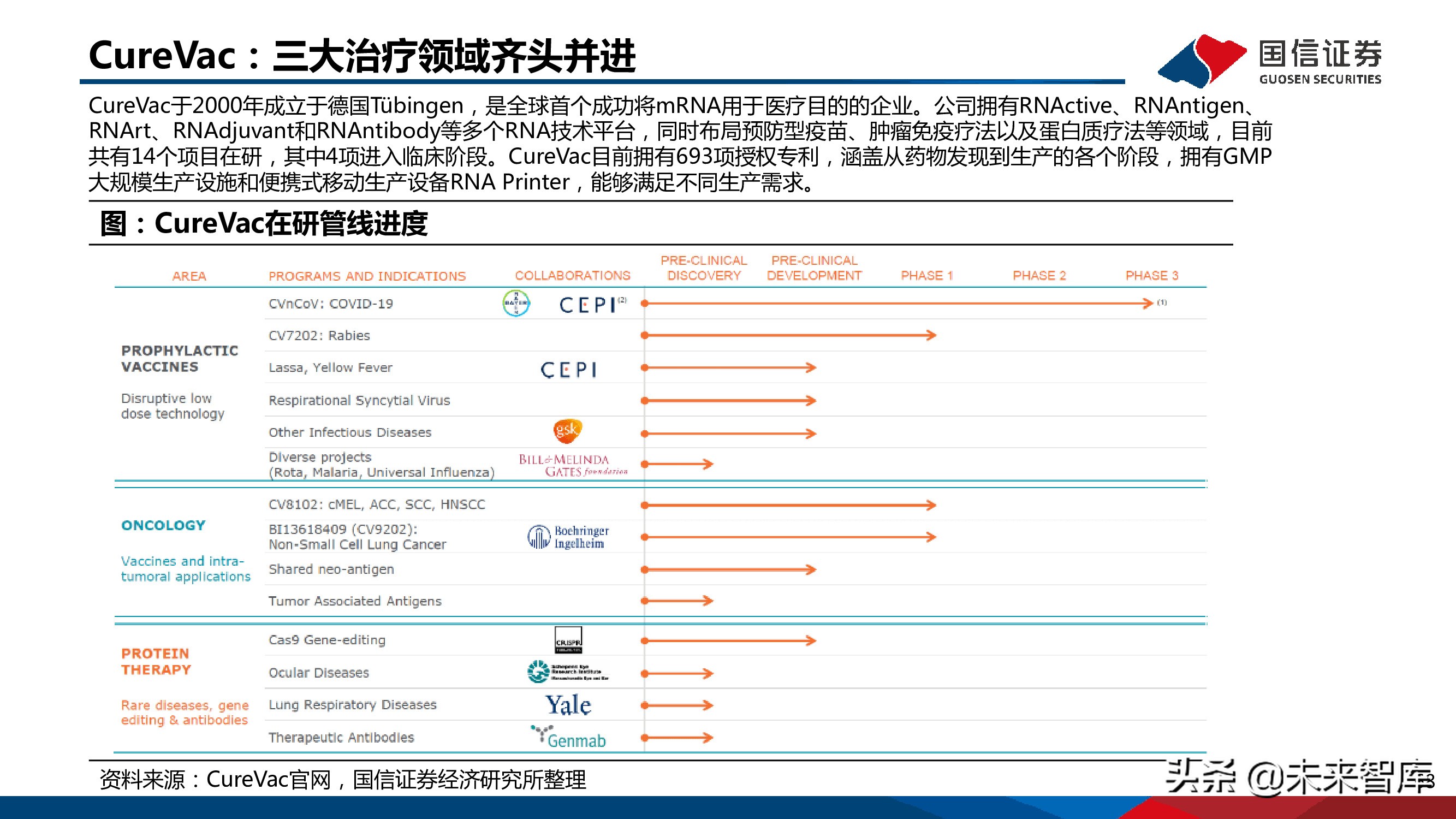Image resolution: width=1456 pixels, height=819 pixels.
Task: Click the CV7202 Rabies progress arrow
Action: (x=789, y=335)
